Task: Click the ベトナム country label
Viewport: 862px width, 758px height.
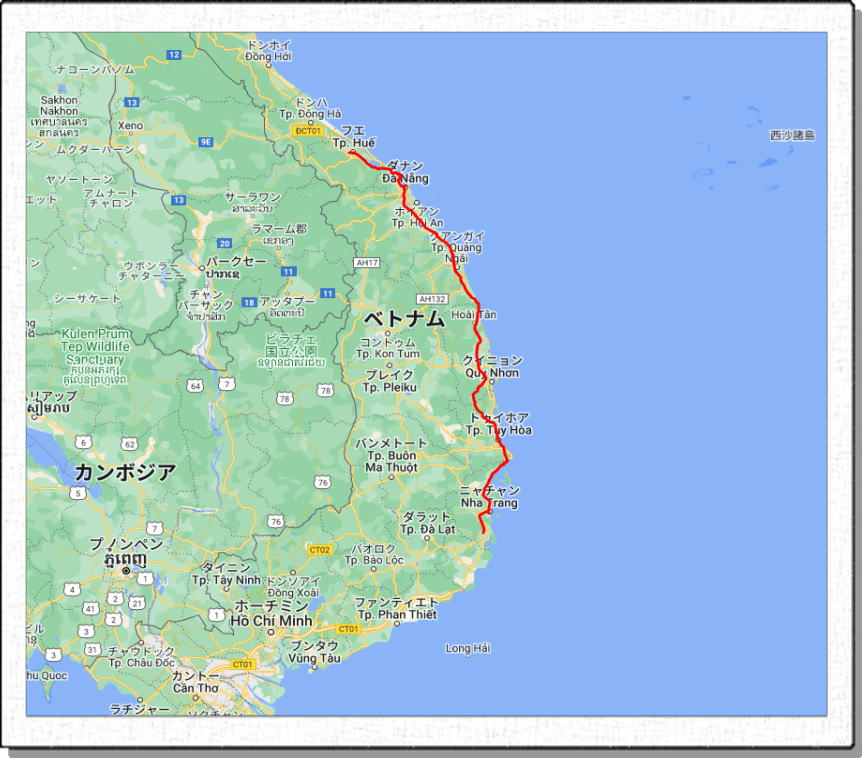Action: [x=404, y=319]
